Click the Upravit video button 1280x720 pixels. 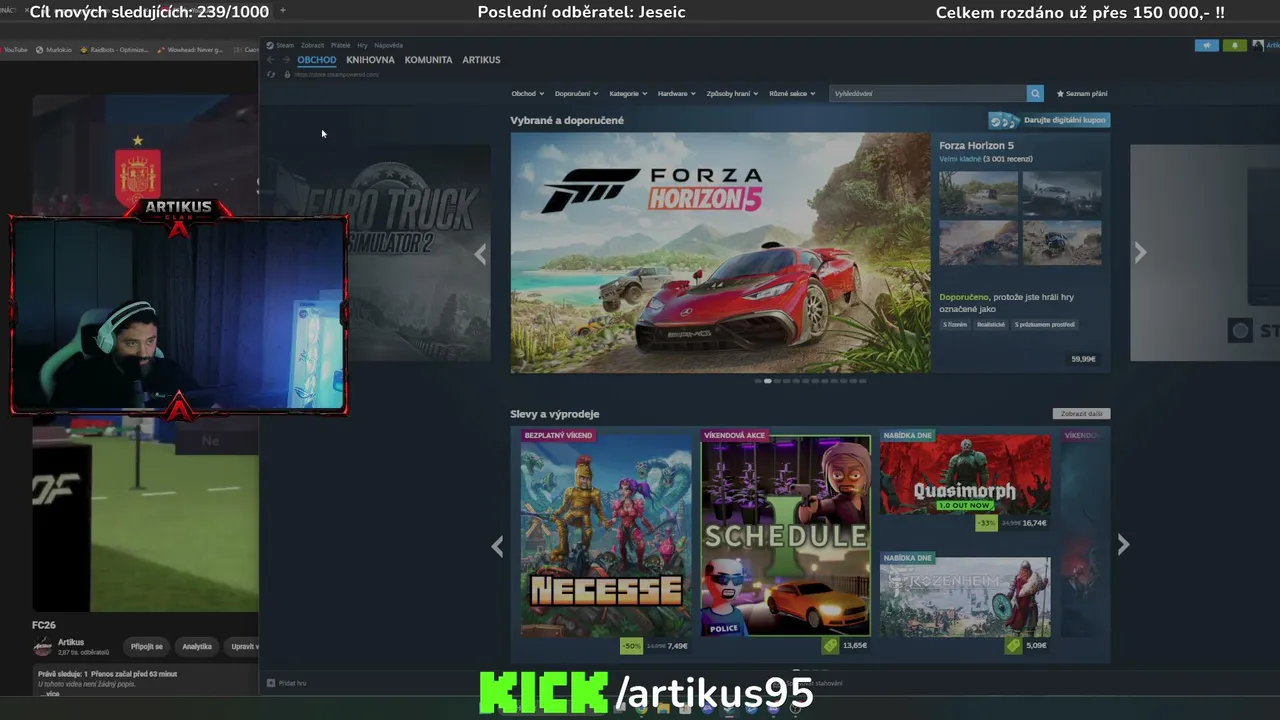point(243,646)
